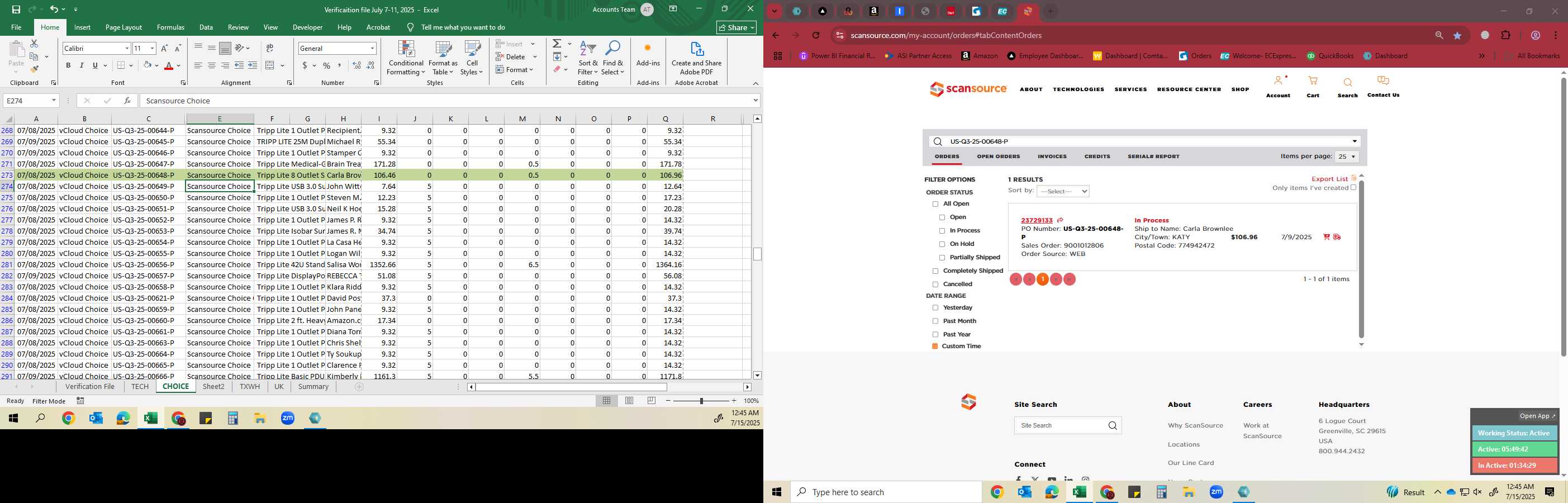Expand the Excel formula bar

756,101
